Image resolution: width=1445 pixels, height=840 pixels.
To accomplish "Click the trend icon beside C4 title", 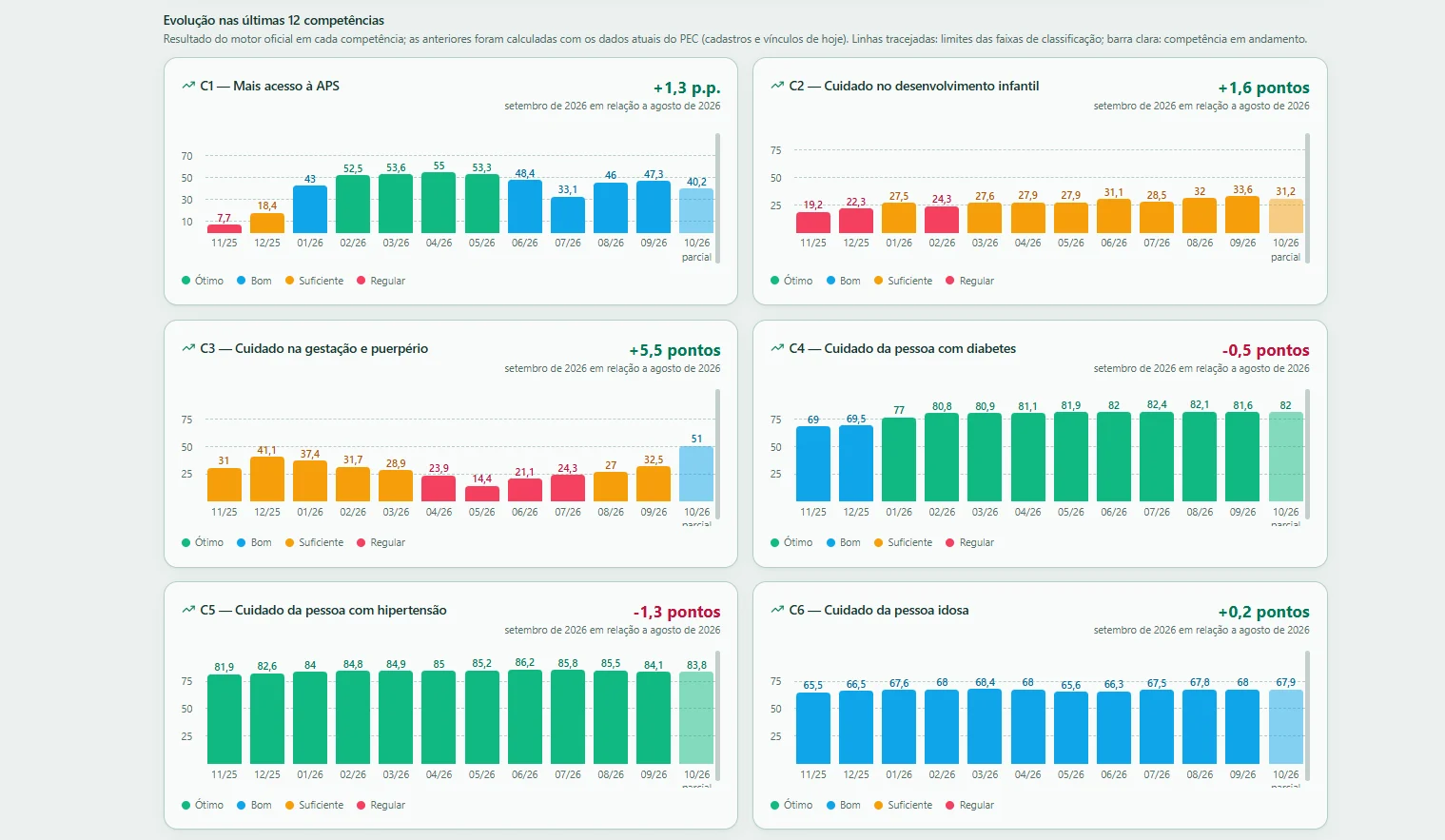I will coord(777,348).
